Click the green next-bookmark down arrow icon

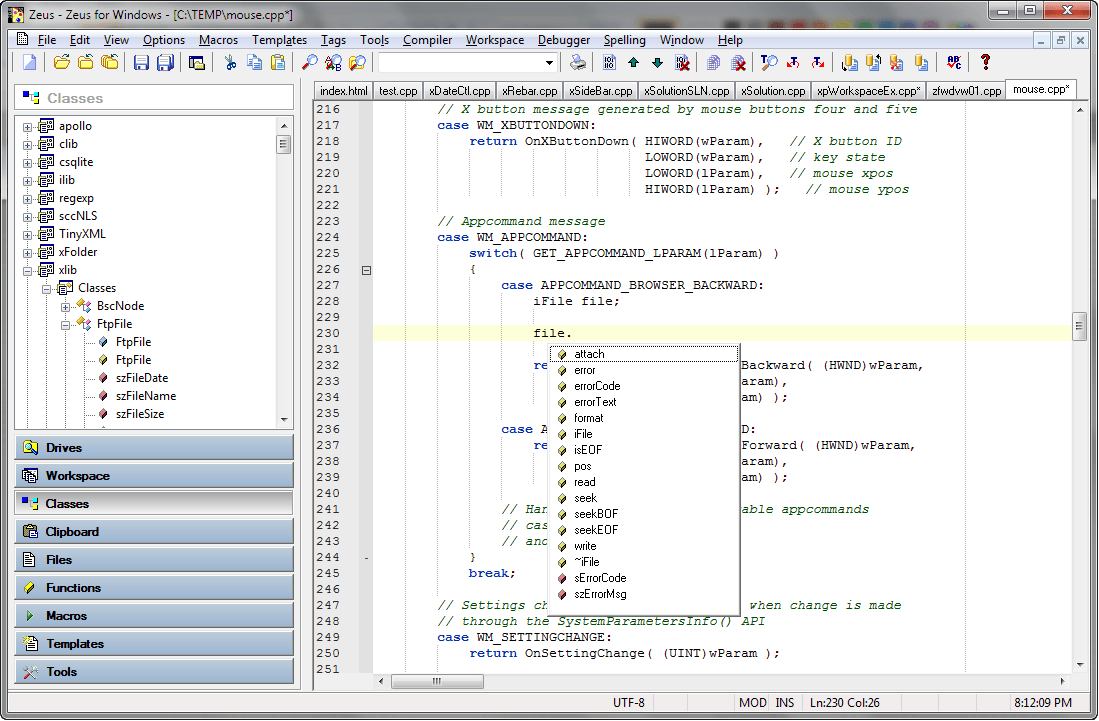pyautogui.click(x=658, y=62)
